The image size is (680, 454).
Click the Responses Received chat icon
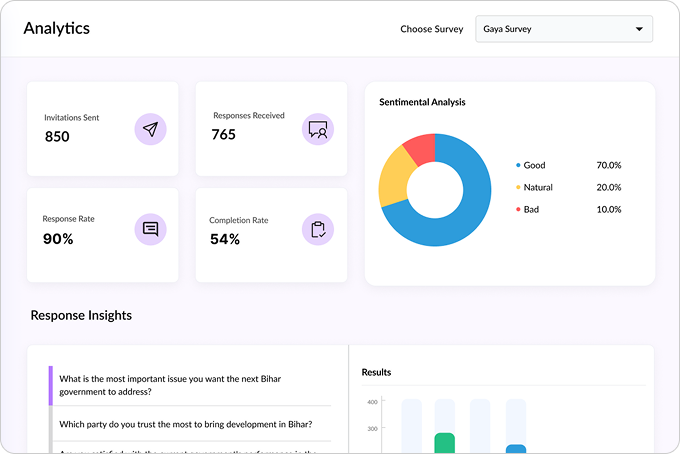pos(317,129)
